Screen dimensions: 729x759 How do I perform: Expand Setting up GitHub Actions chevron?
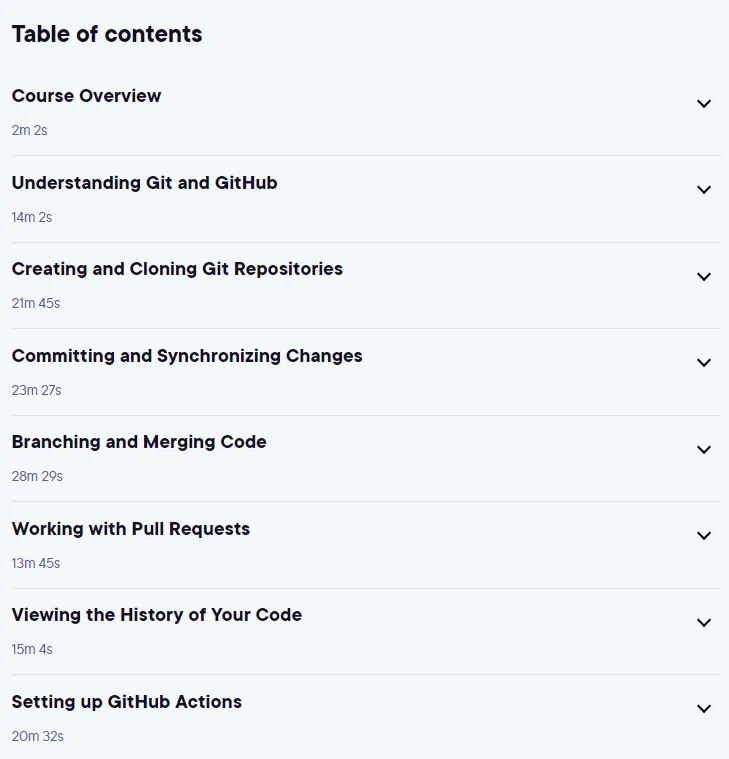[x=703, y=709]
